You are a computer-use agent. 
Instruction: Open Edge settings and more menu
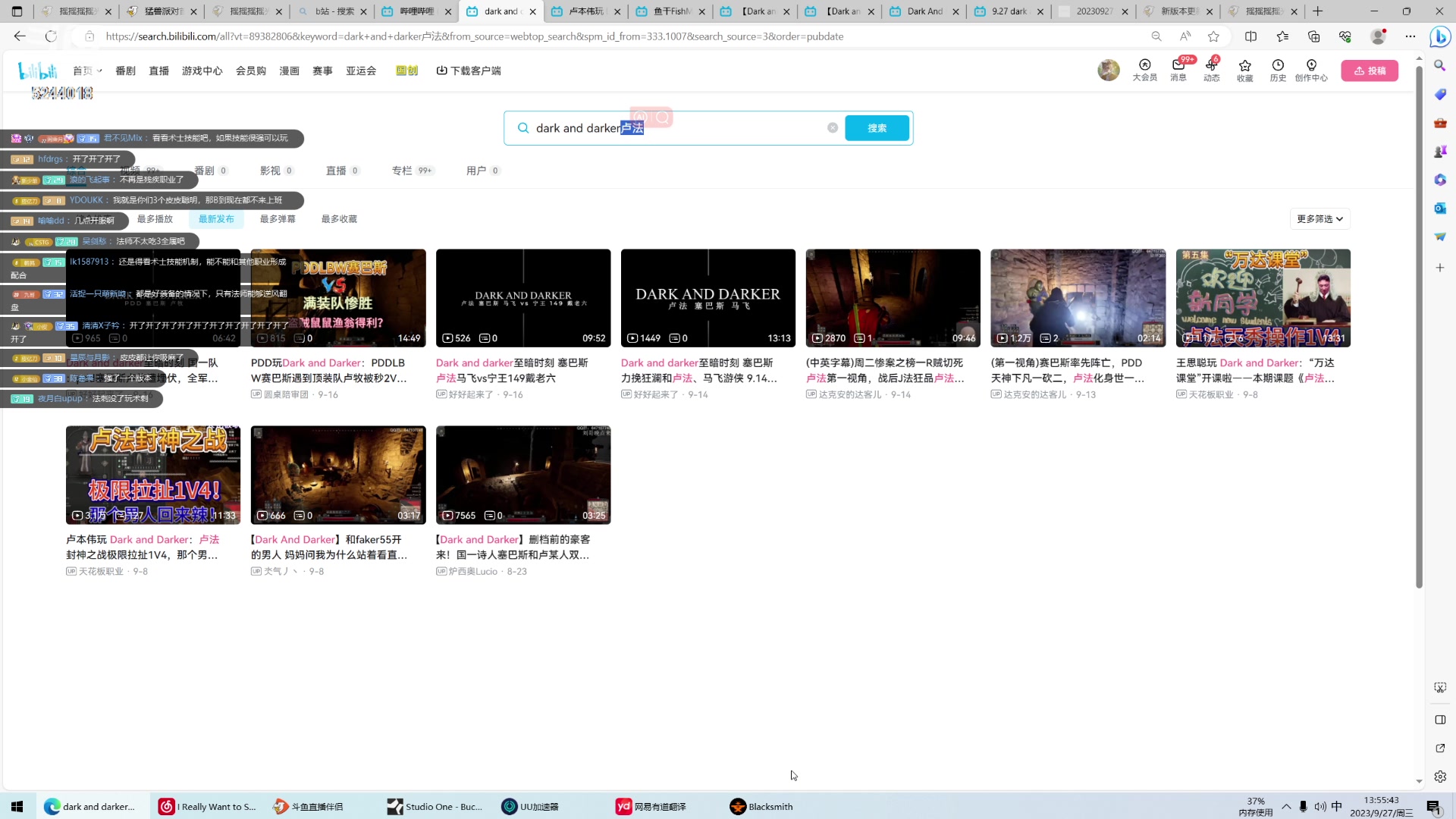[x=1410, y=36]
